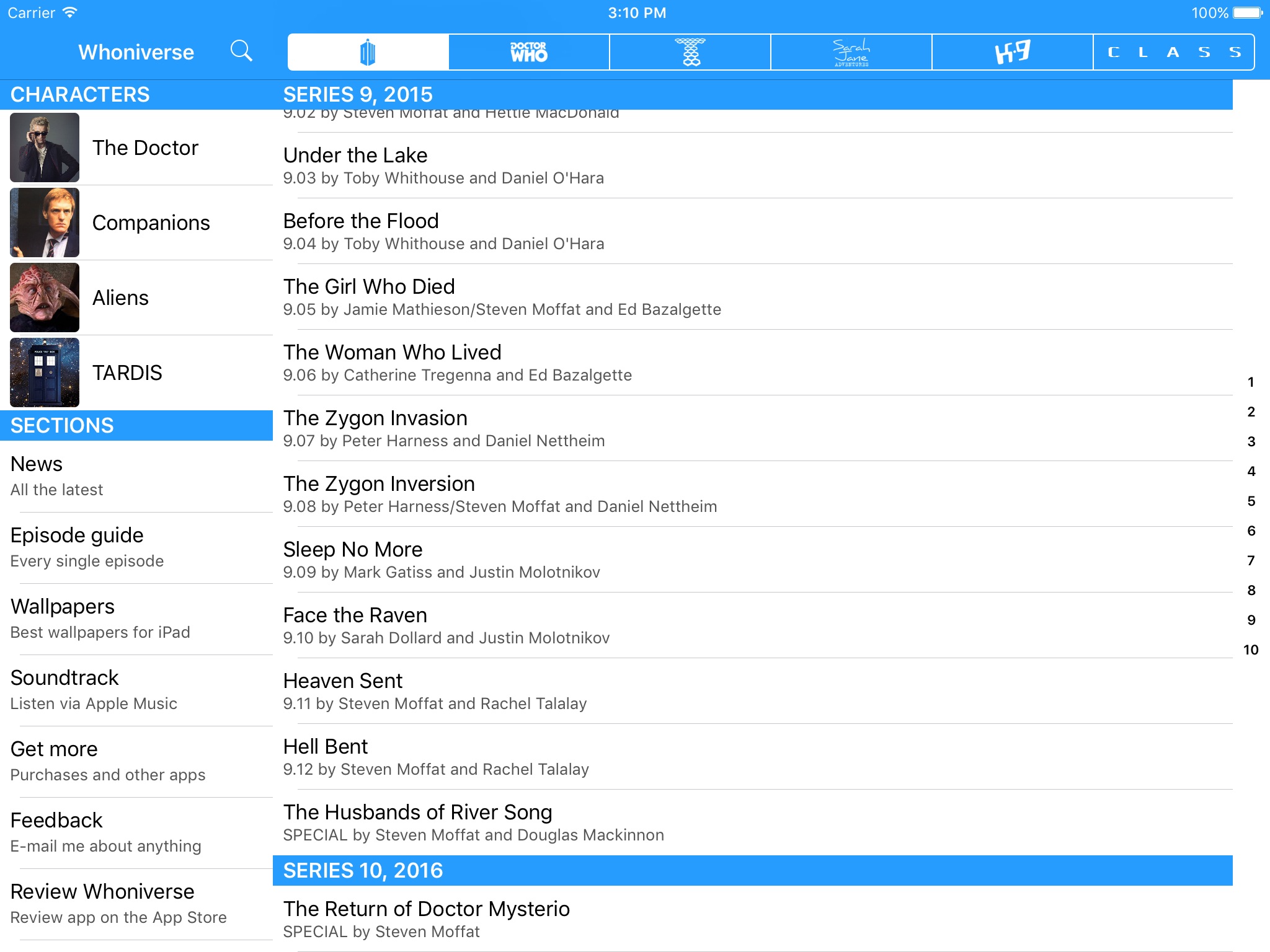Viewport: 1270px width, 952px height.
Task: Open episode The Girl Who Died
Action: click(753, 297)
